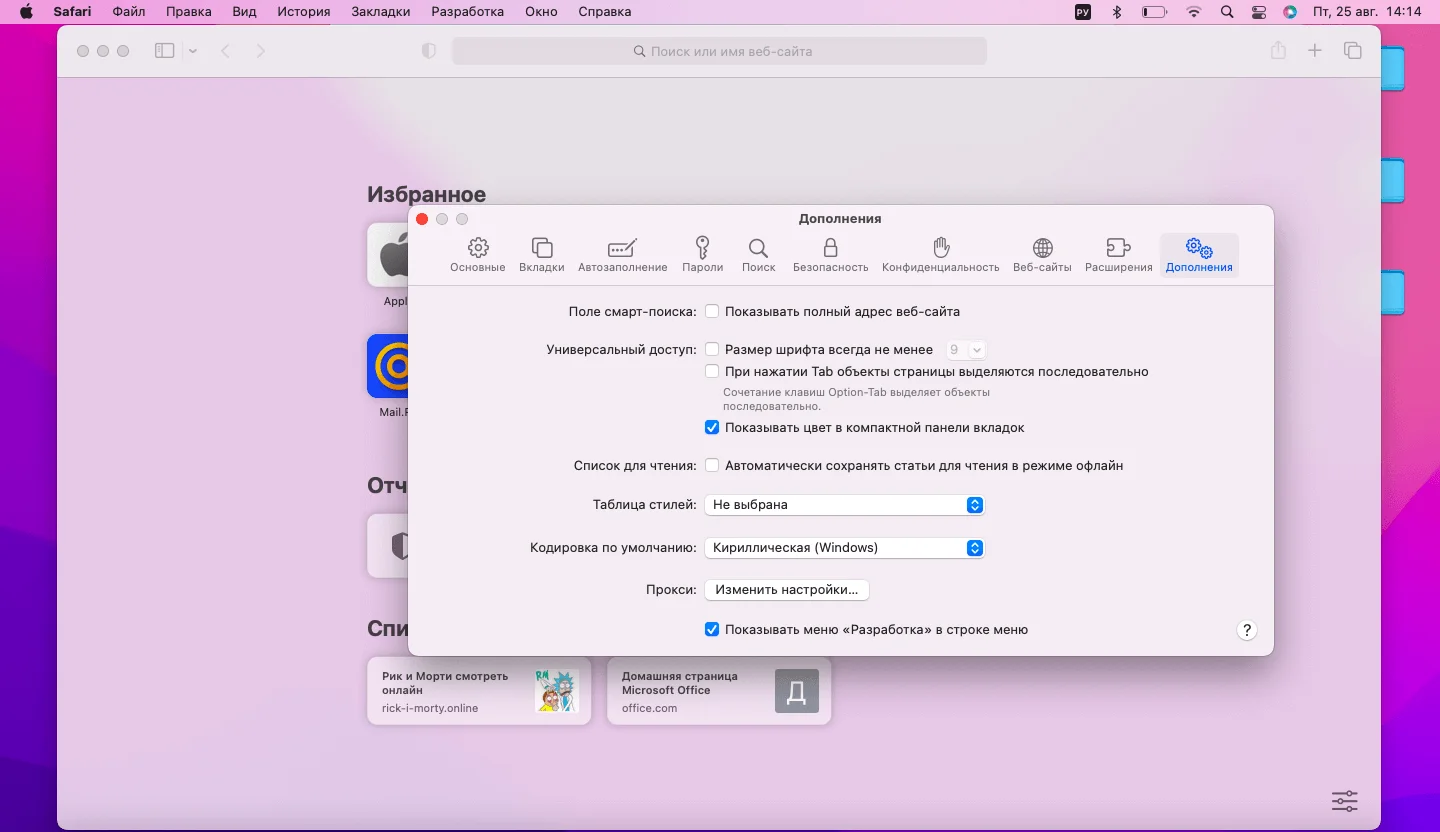Select the Websites (Веб-сайты) globe icon
The width and height of the screenshot is (1440, 832).
click(1042, 254)
